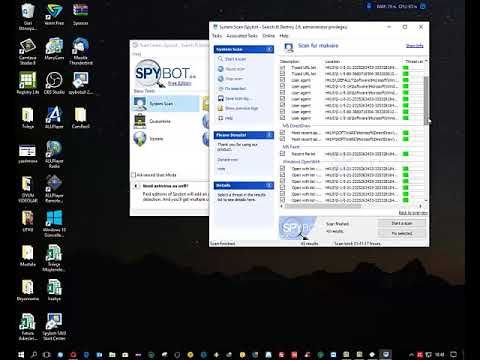Click Hide link in donate panel
The height and width of the screenshot is (360, 480).
221,169
